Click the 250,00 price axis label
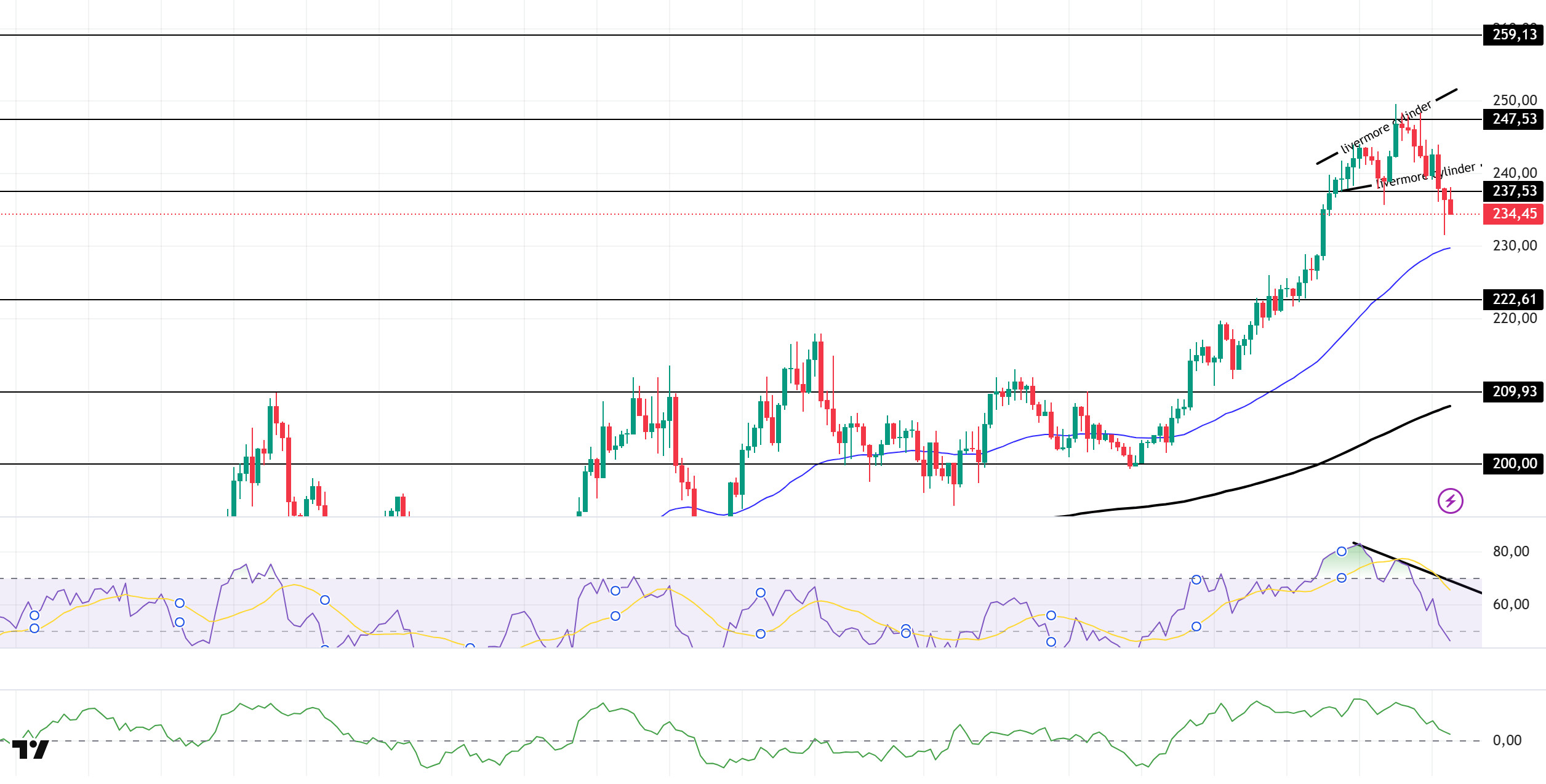Viewport: 1546px width, 784px height. [1515, 101]
